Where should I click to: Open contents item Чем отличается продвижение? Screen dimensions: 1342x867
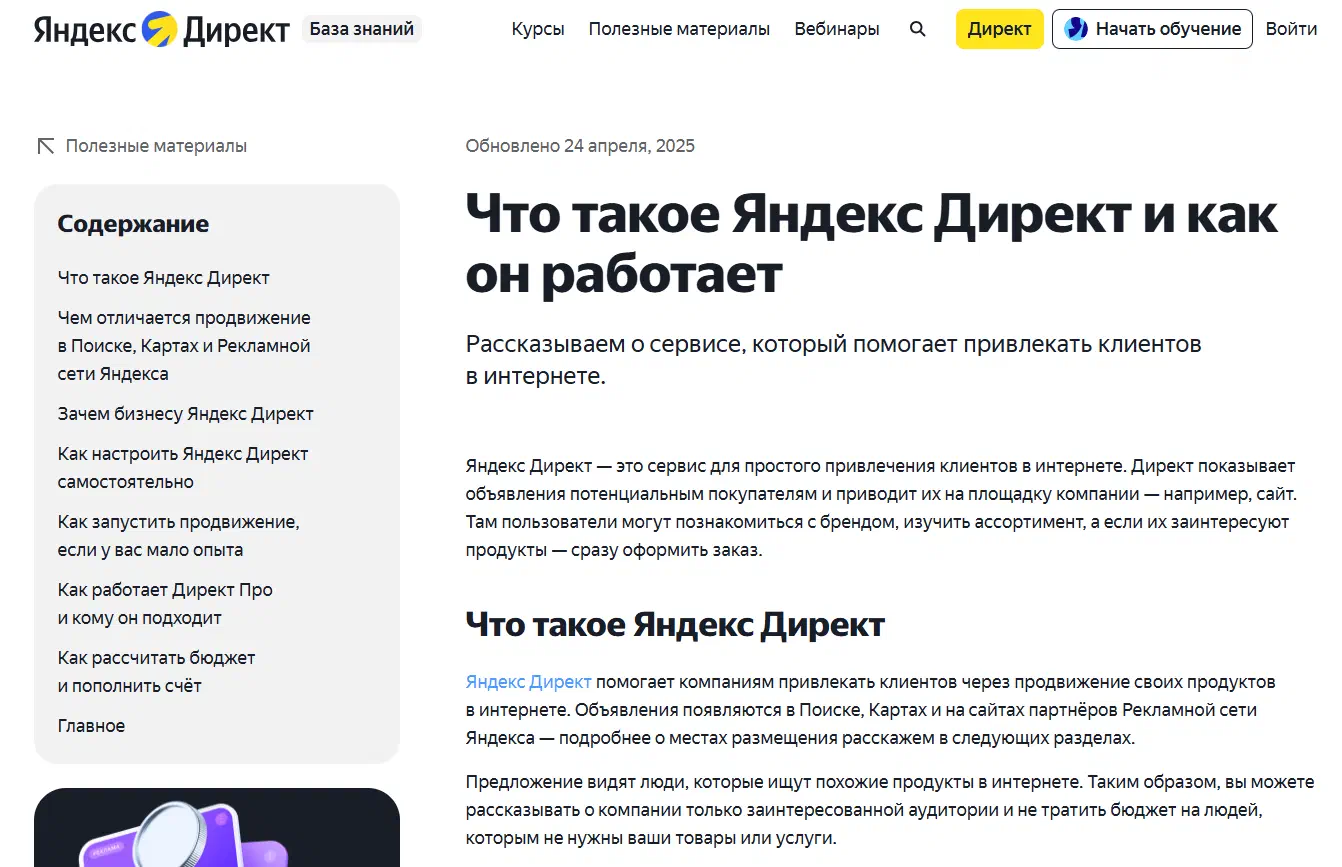click(184, 346)
